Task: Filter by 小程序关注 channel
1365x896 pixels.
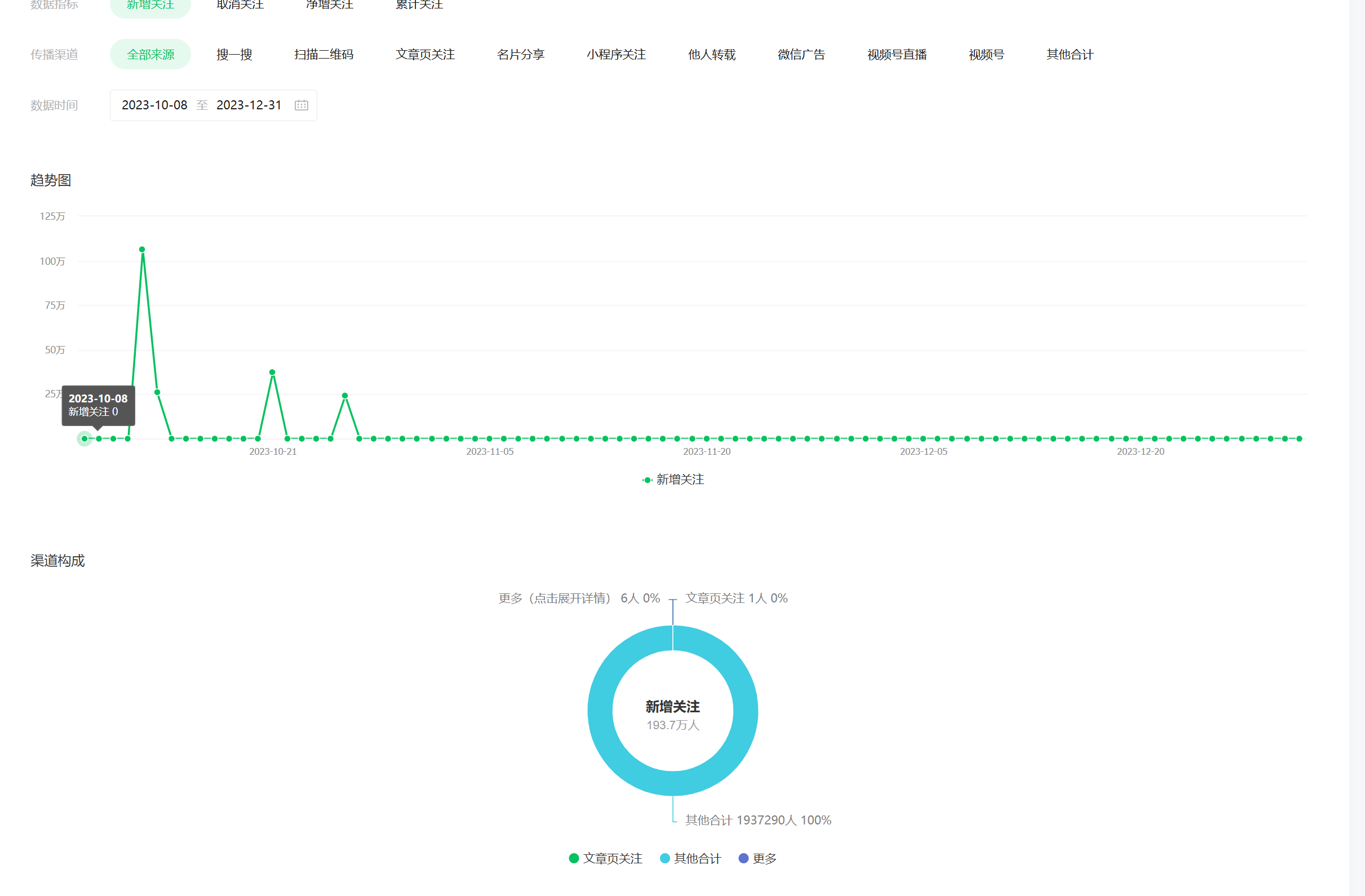Action: [616, 55]
